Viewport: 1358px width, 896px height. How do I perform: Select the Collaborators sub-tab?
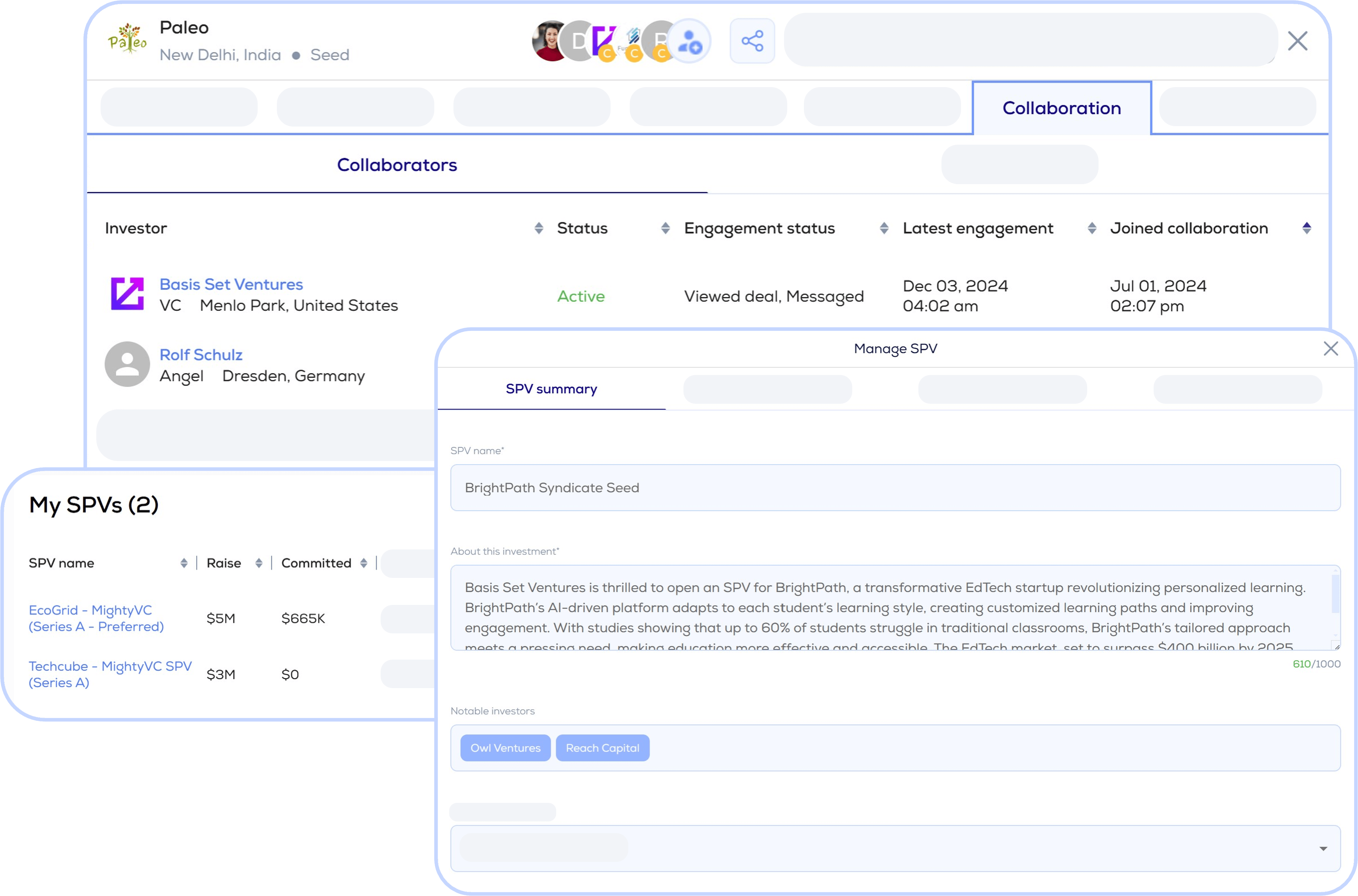397,165
